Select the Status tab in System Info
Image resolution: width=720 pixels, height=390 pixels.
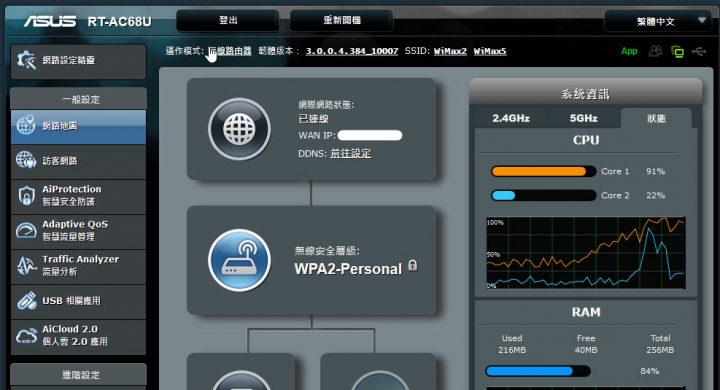coord(656,119)
